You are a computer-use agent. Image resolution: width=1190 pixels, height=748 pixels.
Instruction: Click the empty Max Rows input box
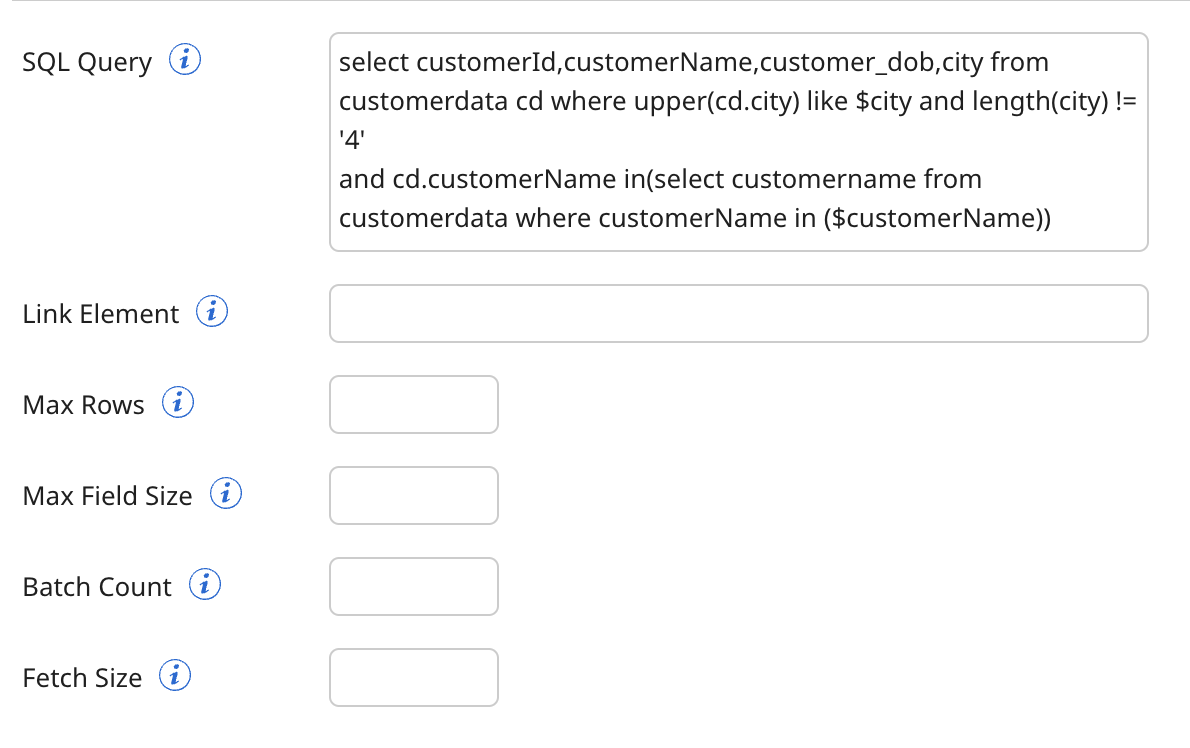[x=413, y=404]
